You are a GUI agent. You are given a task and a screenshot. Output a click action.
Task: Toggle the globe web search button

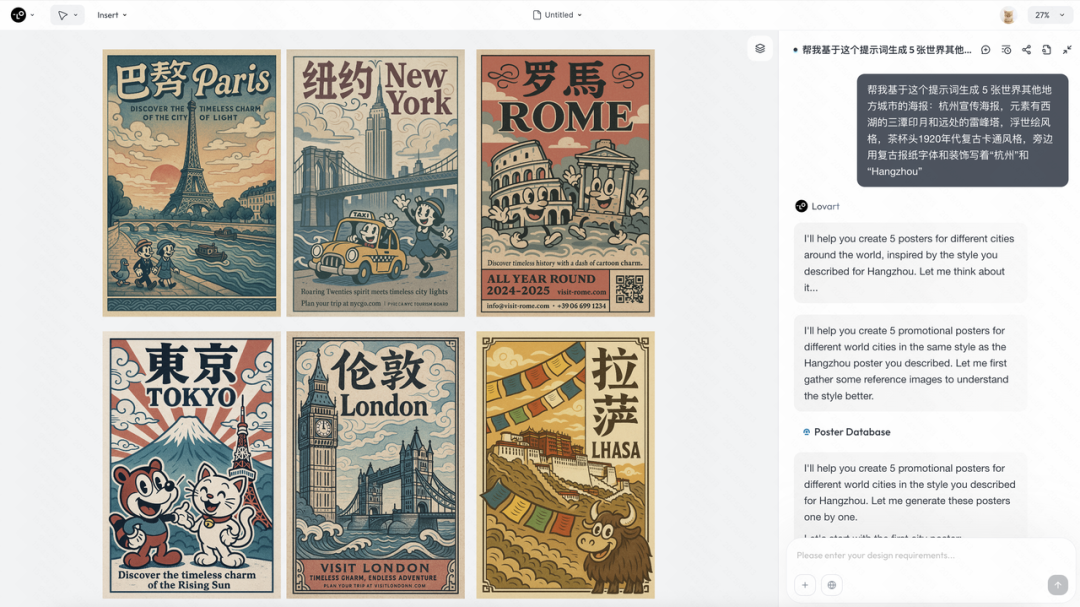[831, 585]
